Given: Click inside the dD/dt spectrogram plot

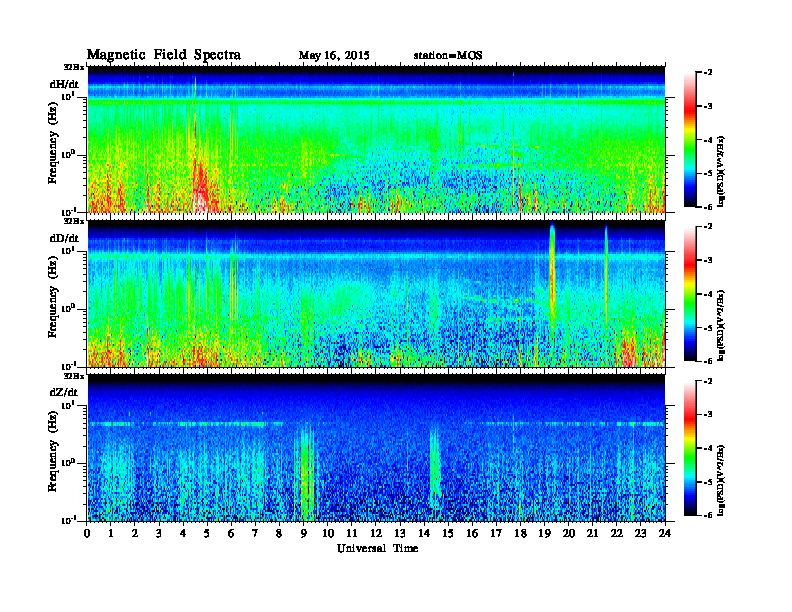Looking at the screenshot, I should click(x=376, y=294).
